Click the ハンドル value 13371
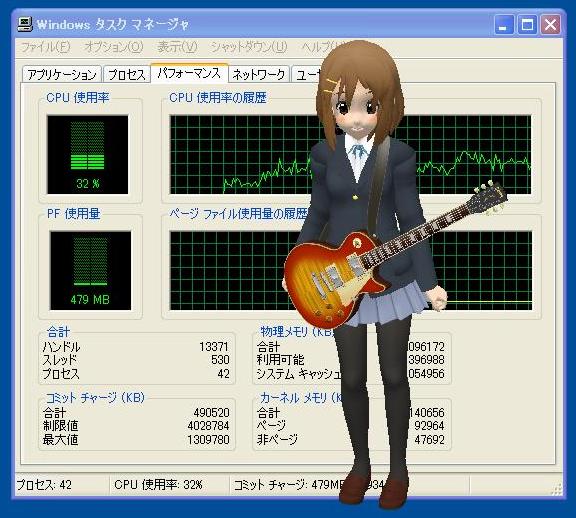576x518 pixels. tap(214, 346)
